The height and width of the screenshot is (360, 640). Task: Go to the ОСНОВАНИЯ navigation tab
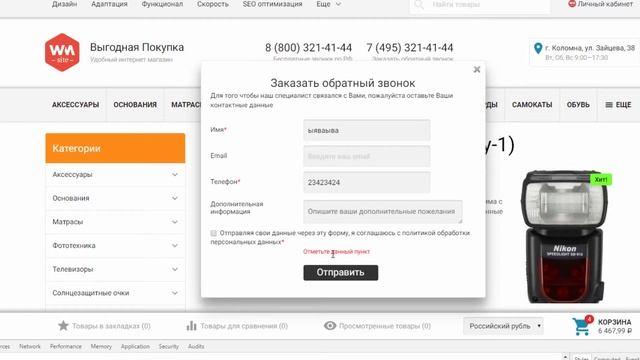click(x=135, y=105)
